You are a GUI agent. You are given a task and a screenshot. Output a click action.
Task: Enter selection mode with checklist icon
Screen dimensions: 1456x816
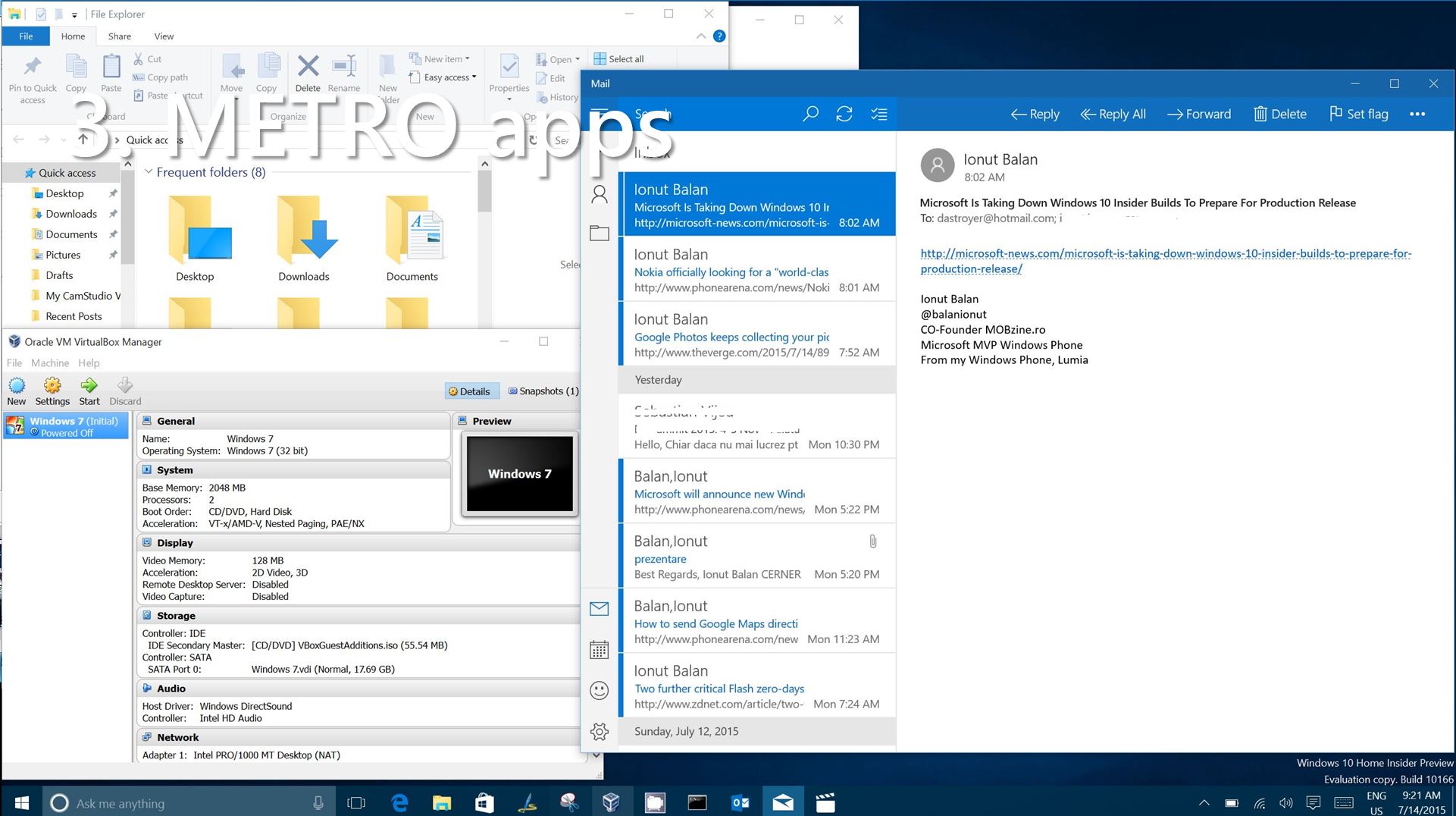[x=878, y=114]
